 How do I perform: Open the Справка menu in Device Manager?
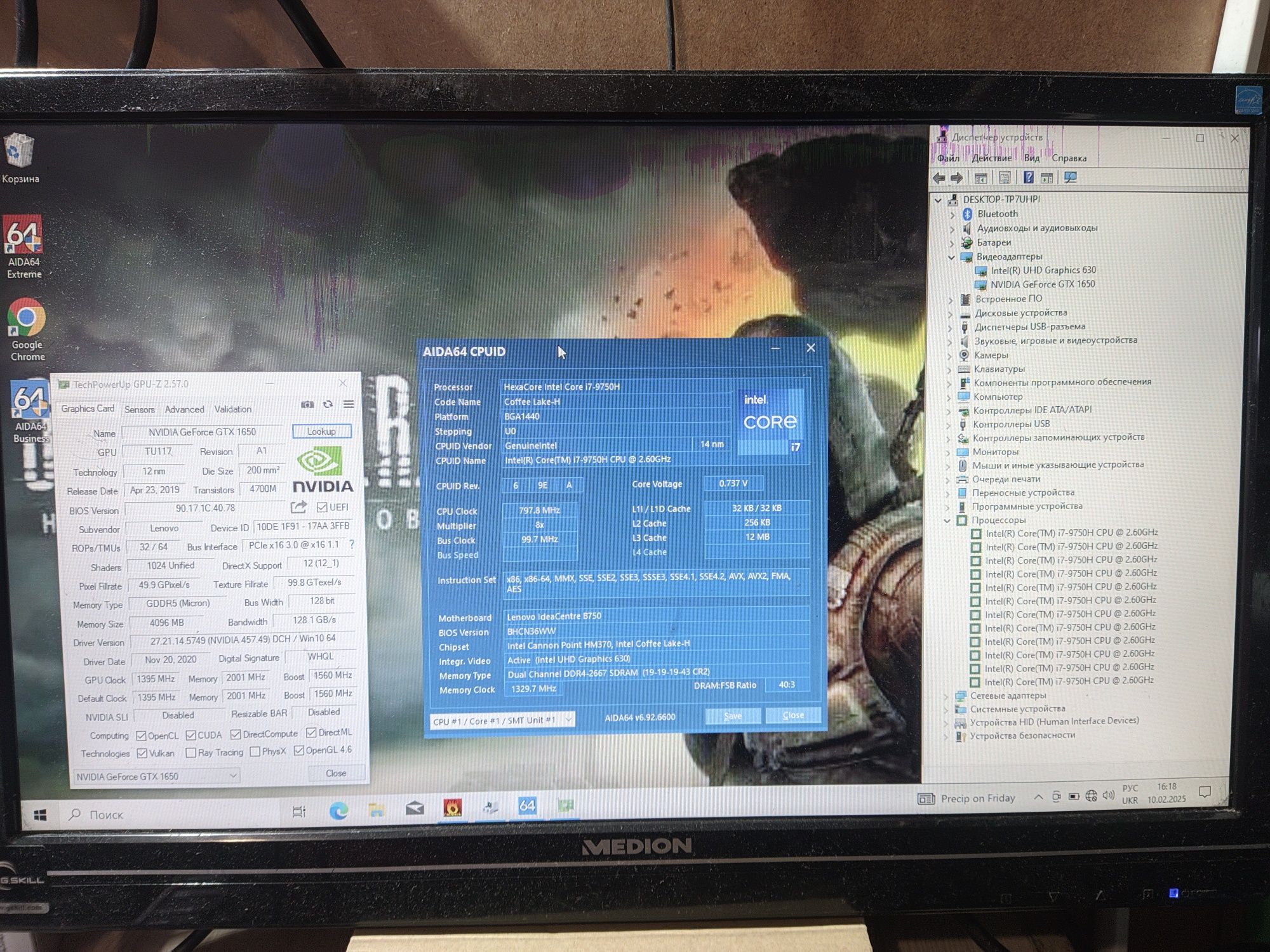[x=1069, y=158]
